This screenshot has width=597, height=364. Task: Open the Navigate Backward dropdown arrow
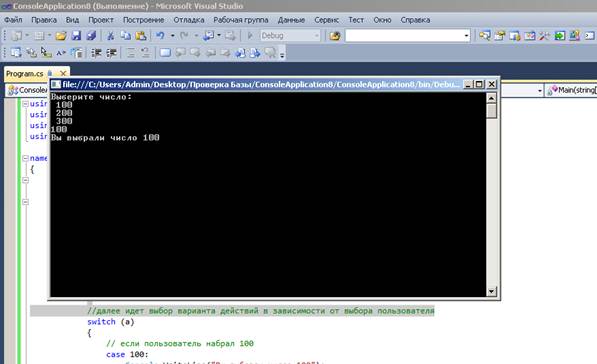219,36
